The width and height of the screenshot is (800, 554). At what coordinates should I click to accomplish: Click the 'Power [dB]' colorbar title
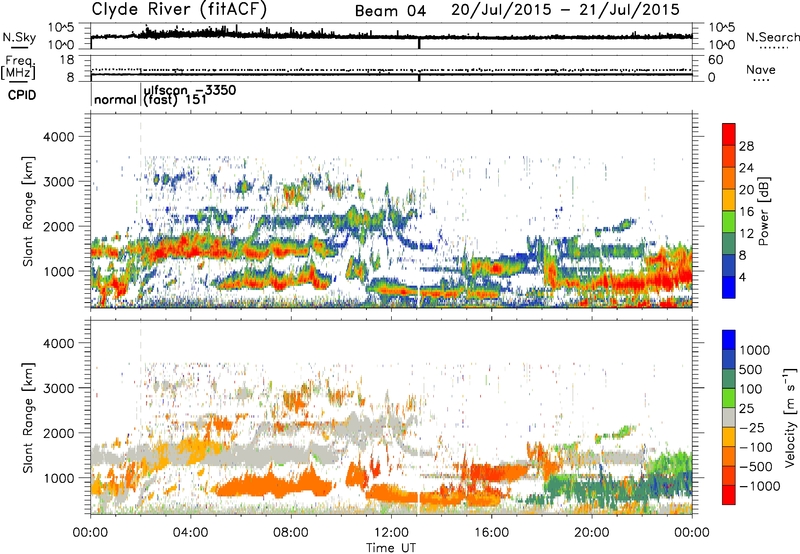pos(763,211)
